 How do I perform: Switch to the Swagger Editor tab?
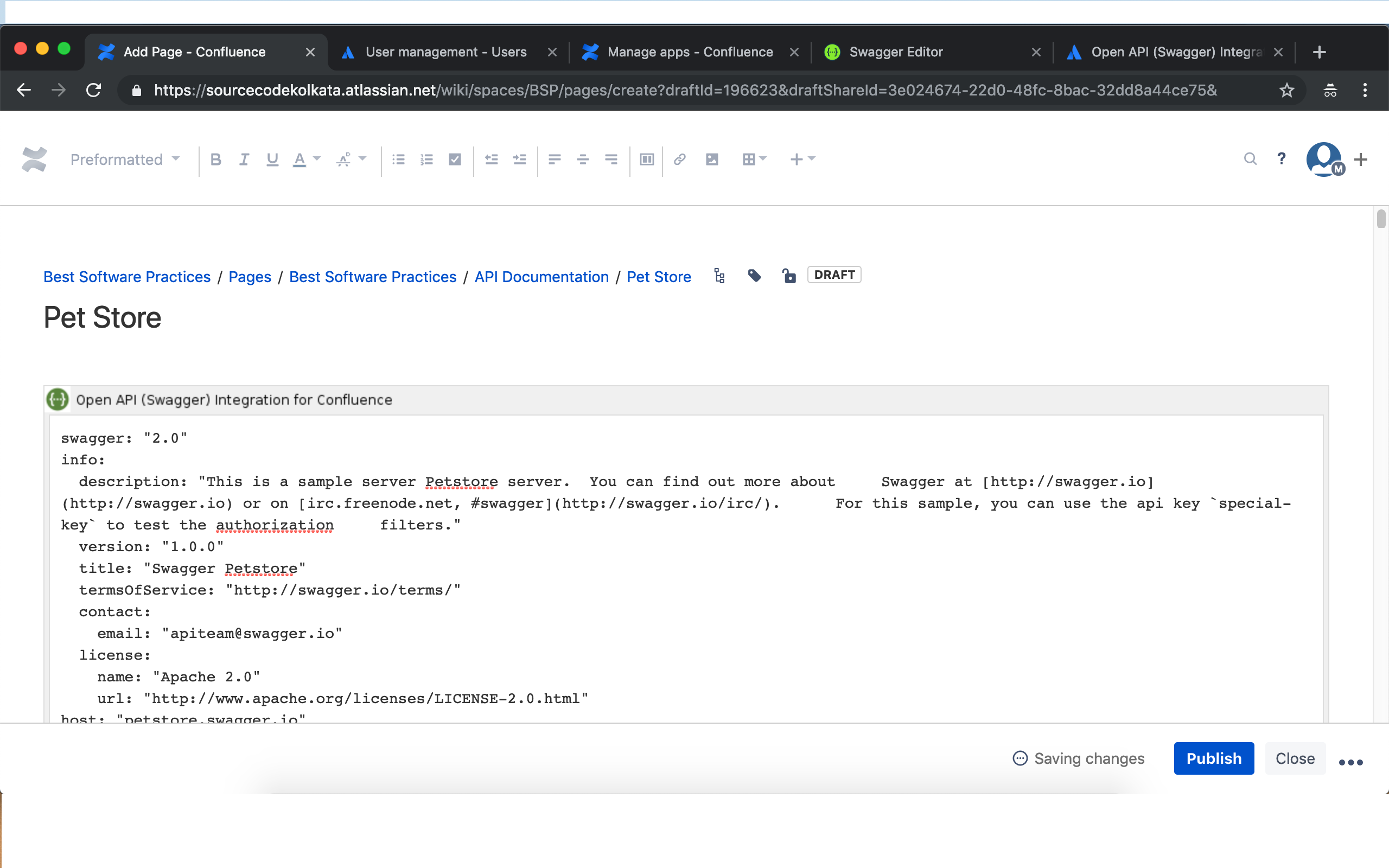pyautogui.click(x=896, y=52)
